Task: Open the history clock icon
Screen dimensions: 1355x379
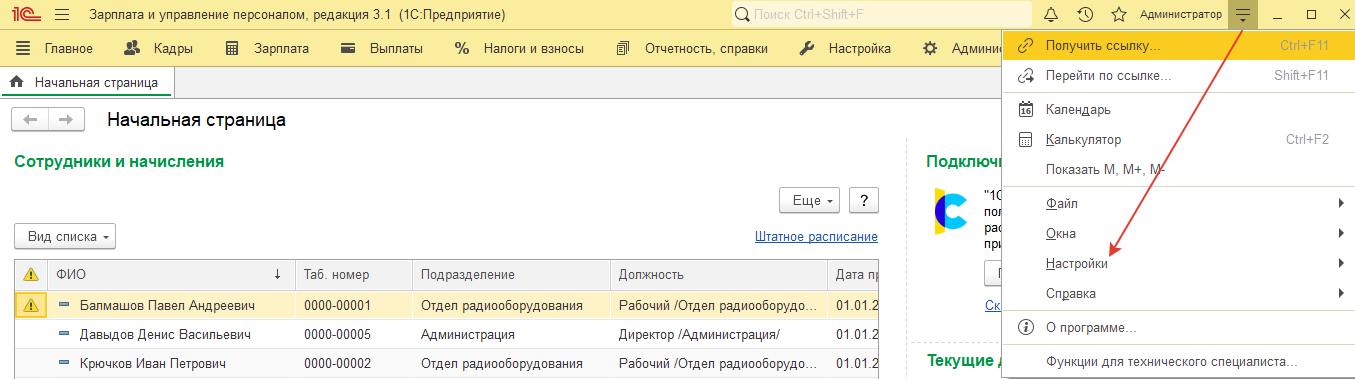Action: (x=1085, y=15)
